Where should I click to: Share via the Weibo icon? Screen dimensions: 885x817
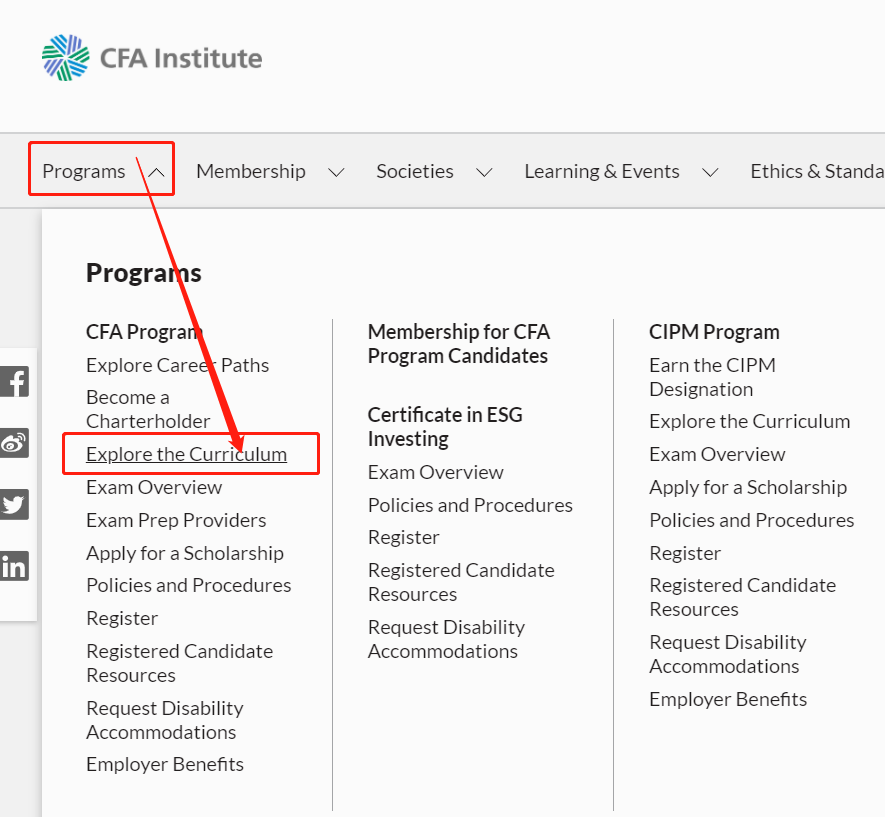pos(14,443)
